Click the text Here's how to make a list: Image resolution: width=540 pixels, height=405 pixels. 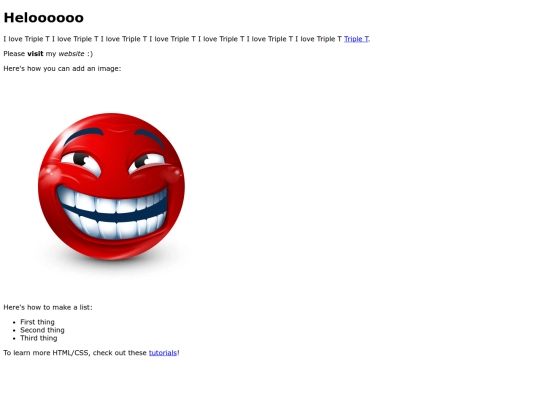[48, 307]
